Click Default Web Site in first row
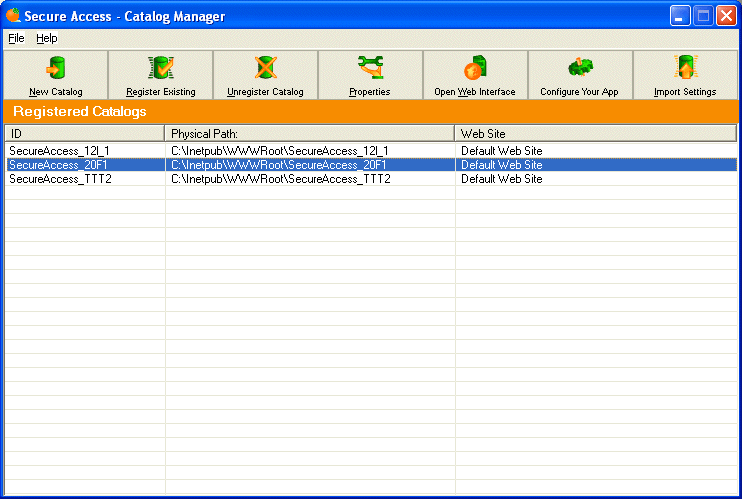Image resolution: width=742 pixels, height=499 pixels. [x=501, y=151]
